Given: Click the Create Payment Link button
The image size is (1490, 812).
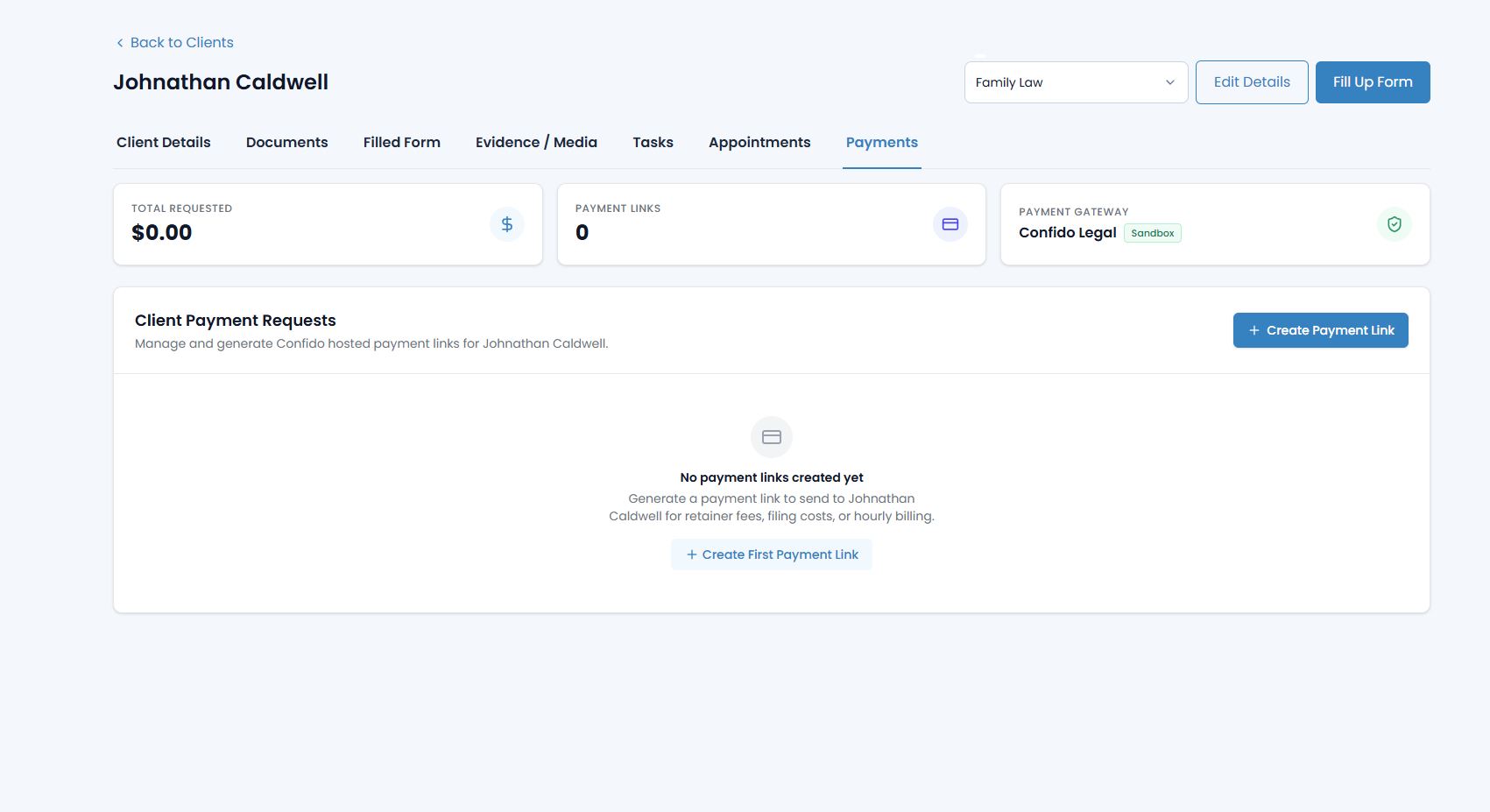Looking at the screenshot, I should pos(1321,330).
